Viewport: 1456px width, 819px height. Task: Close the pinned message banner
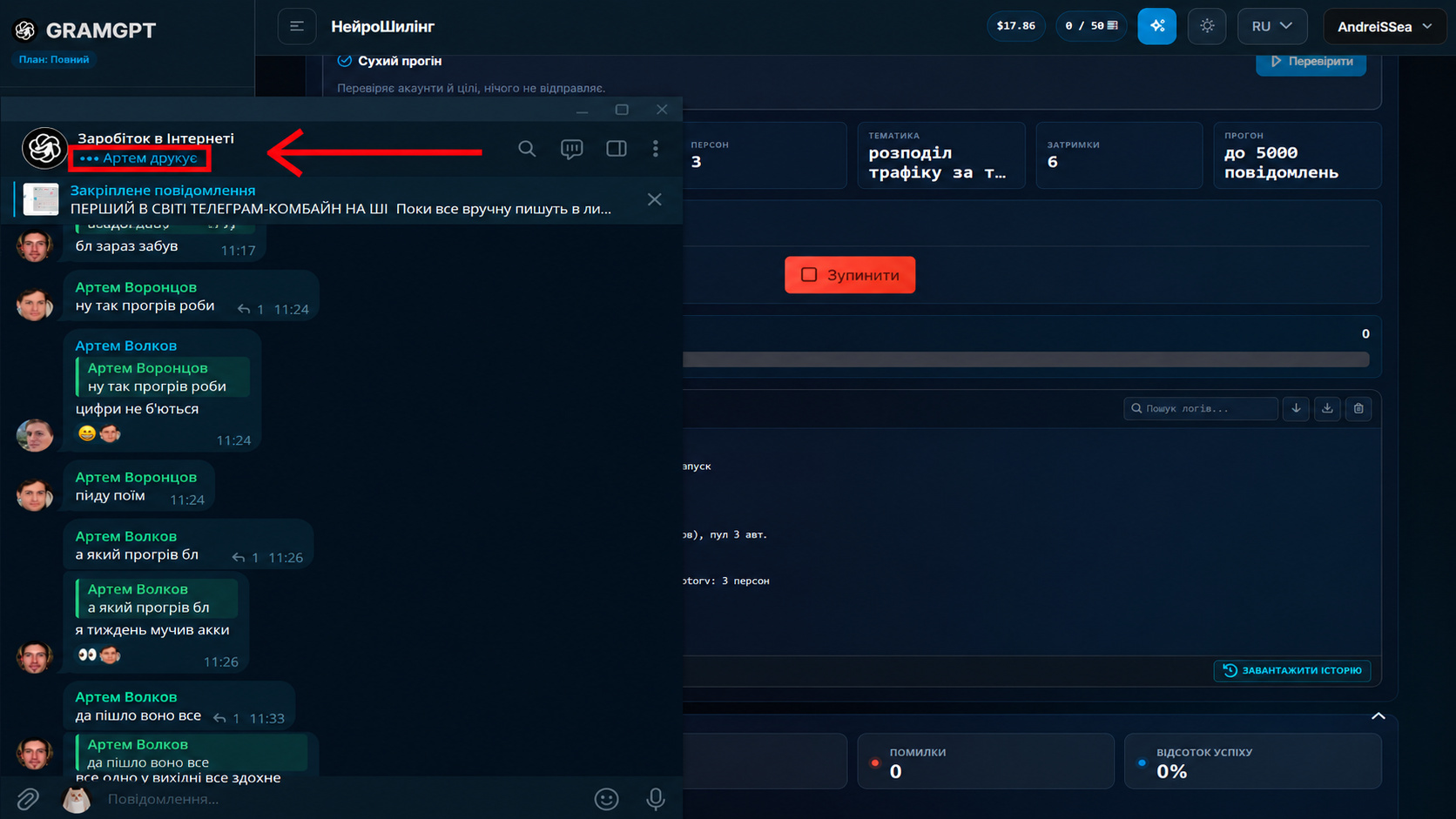(x=655, y=199)
